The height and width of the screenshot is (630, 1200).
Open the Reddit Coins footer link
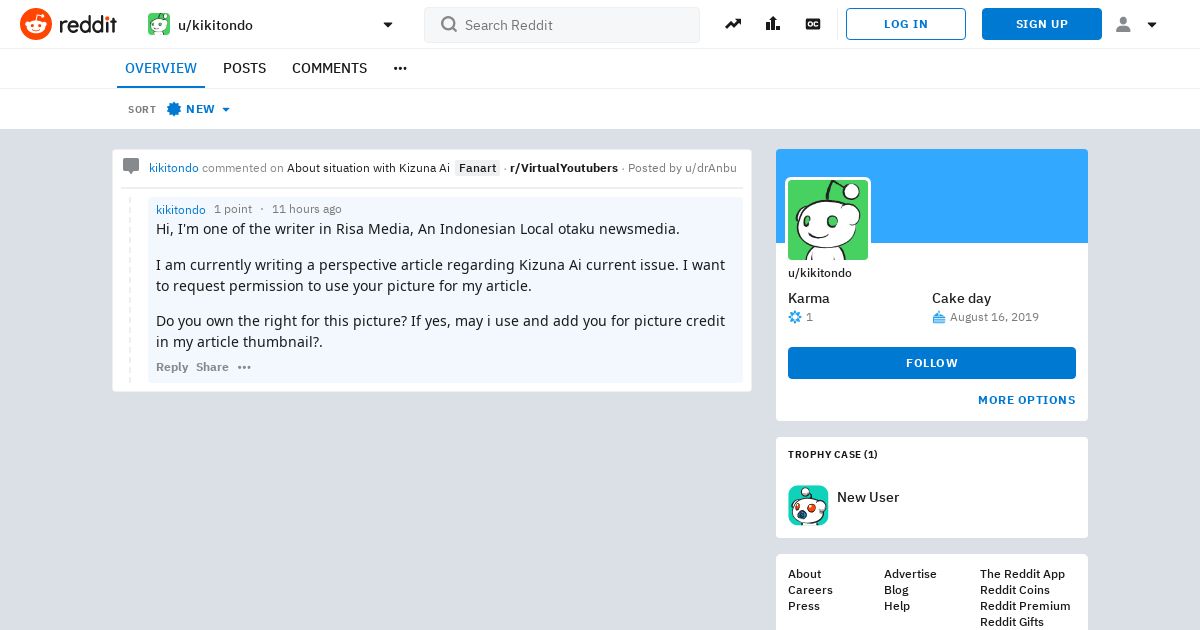(1015, 590)
